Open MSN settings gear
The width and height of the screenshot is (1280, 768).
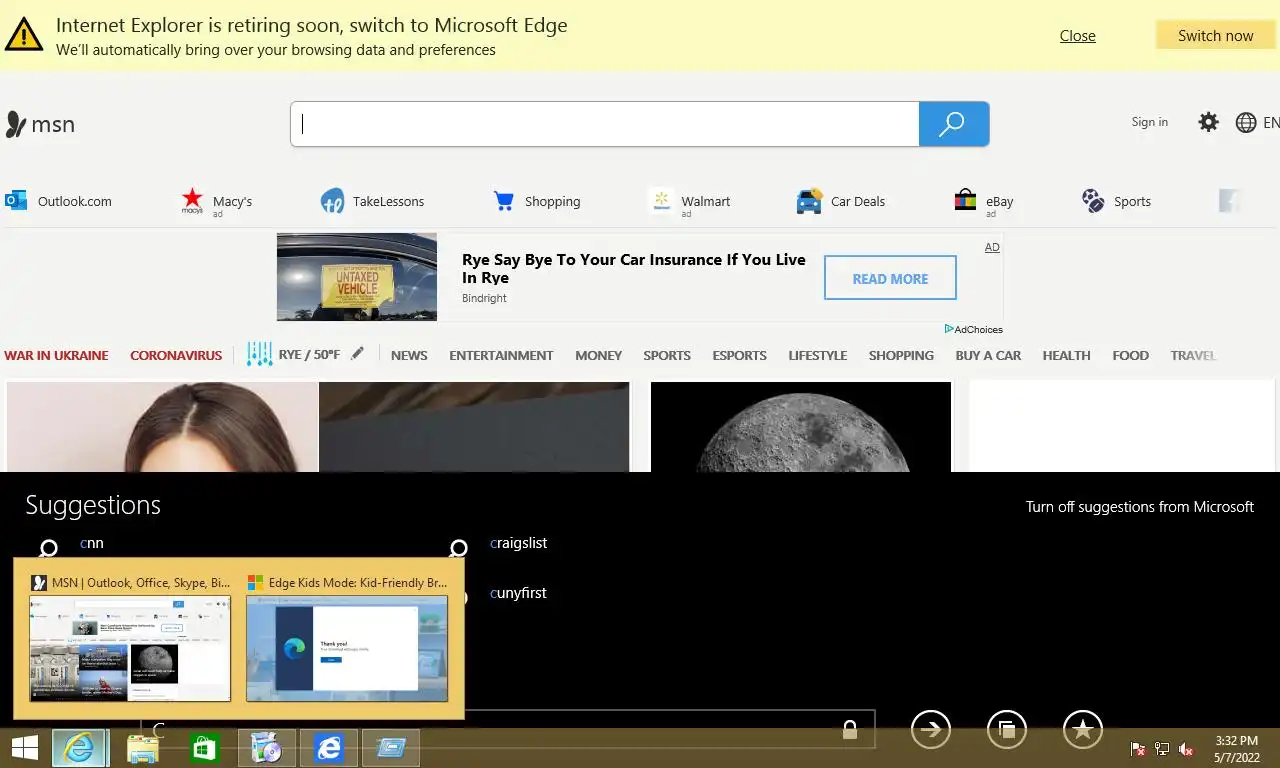click(x=1209, y=122)
